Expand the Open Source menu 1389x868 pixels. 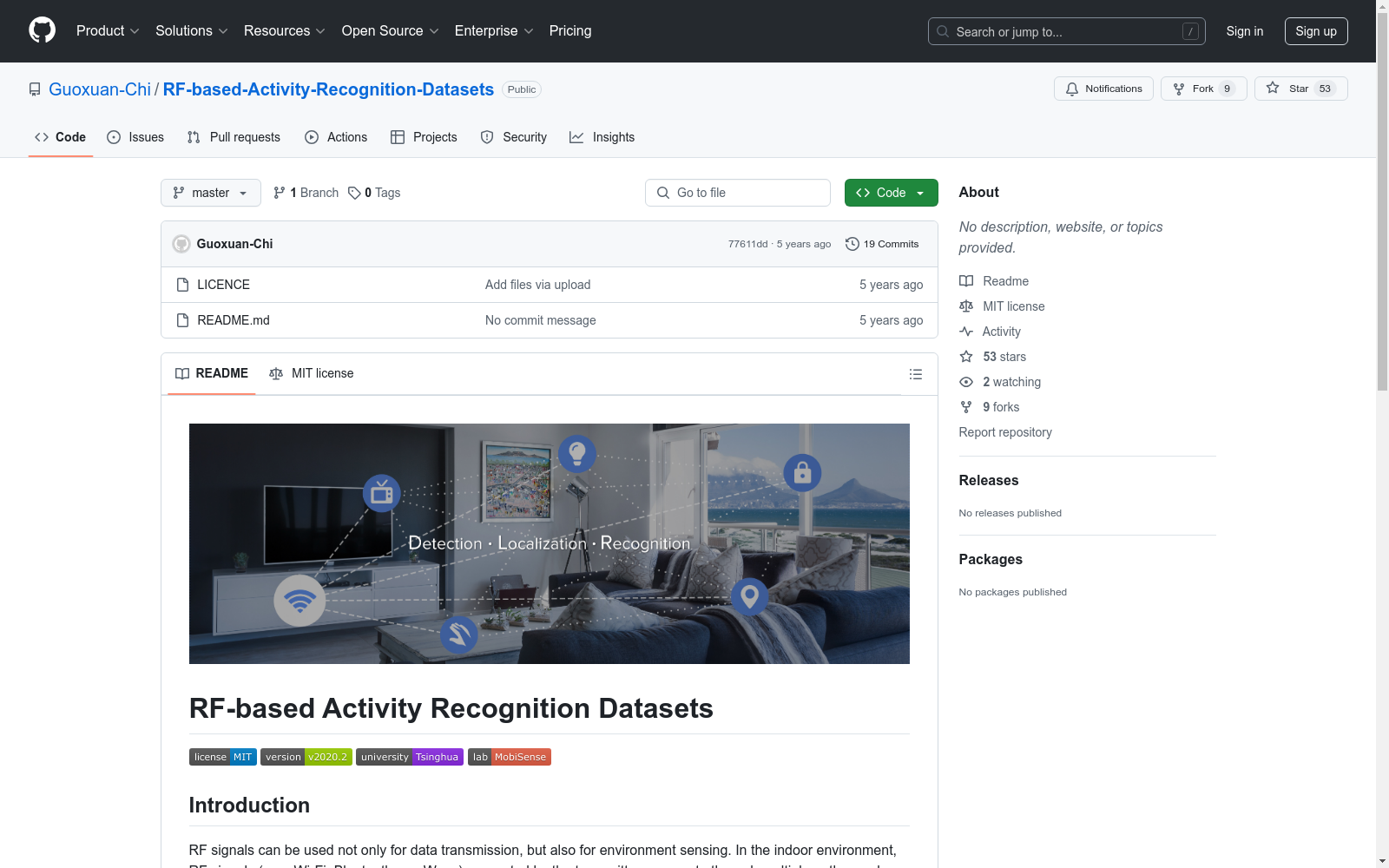pyautogui.click(x=390, y=31)
